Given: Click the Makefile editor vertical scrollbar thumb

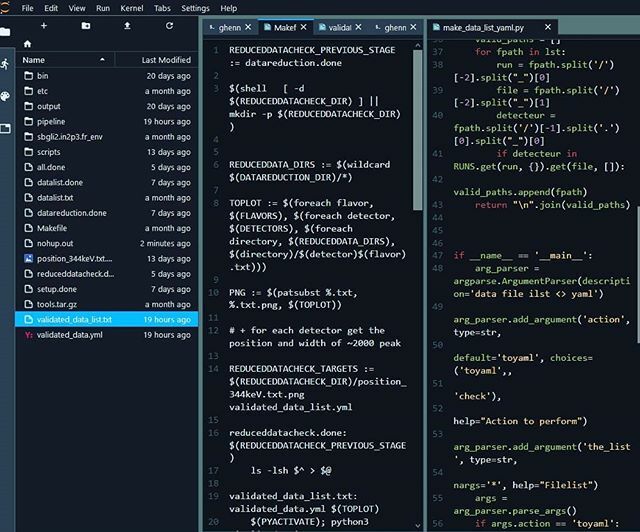Looking at the screenshot, I should (x=418, y=131).
